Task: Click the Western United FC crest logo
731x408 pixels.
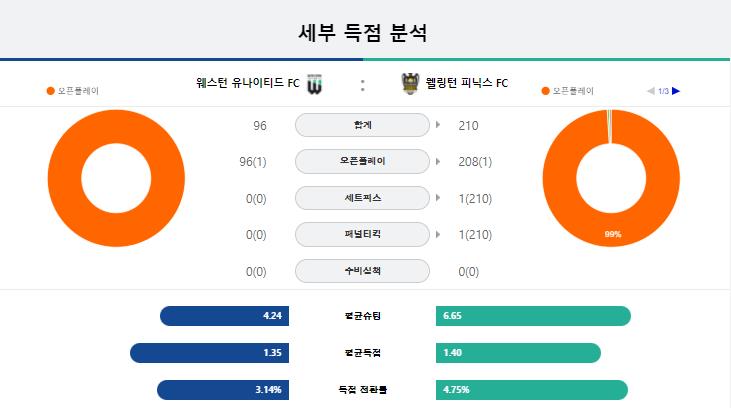Action: pyautogui.click(x=315, y=84)
